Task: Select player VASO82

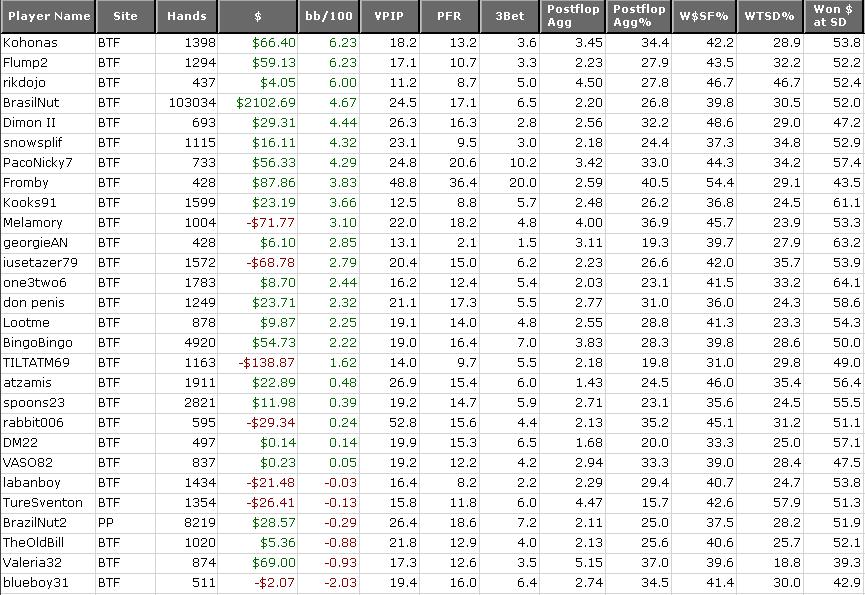Action: pos(28,463)
